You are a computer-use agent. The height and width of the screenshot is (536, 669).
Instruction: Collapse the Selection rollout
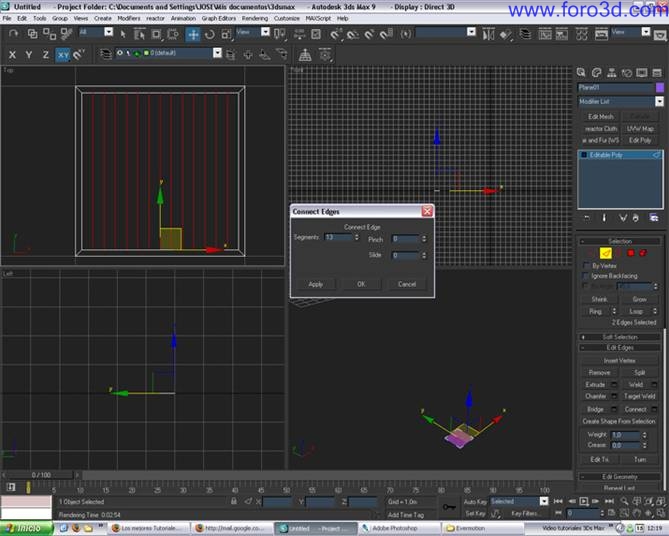click(620, 242)
